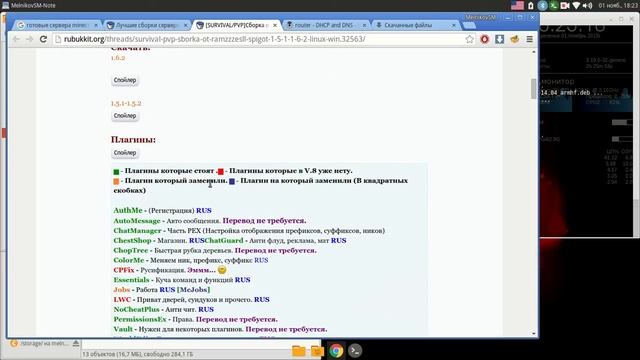
Task: Click the Vault plugin name
Action: 123,329
